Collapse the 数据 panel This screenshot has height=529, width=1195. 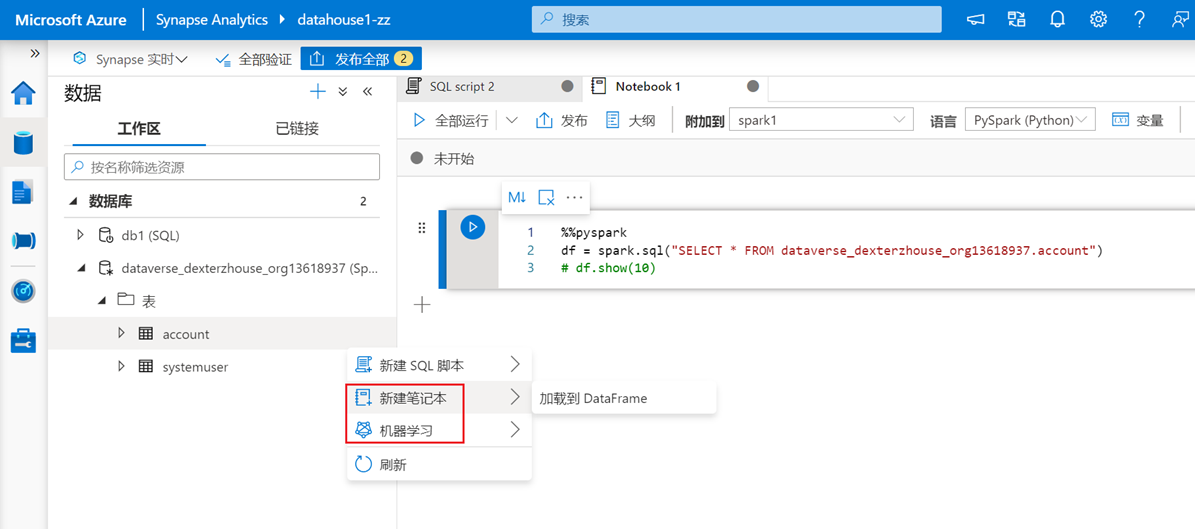pyautogui.click(x=367, y=91)
